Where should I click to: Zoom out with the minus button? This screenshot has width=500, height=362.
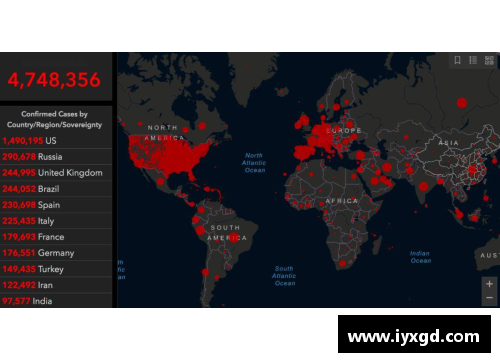click(x=489, y=298)
